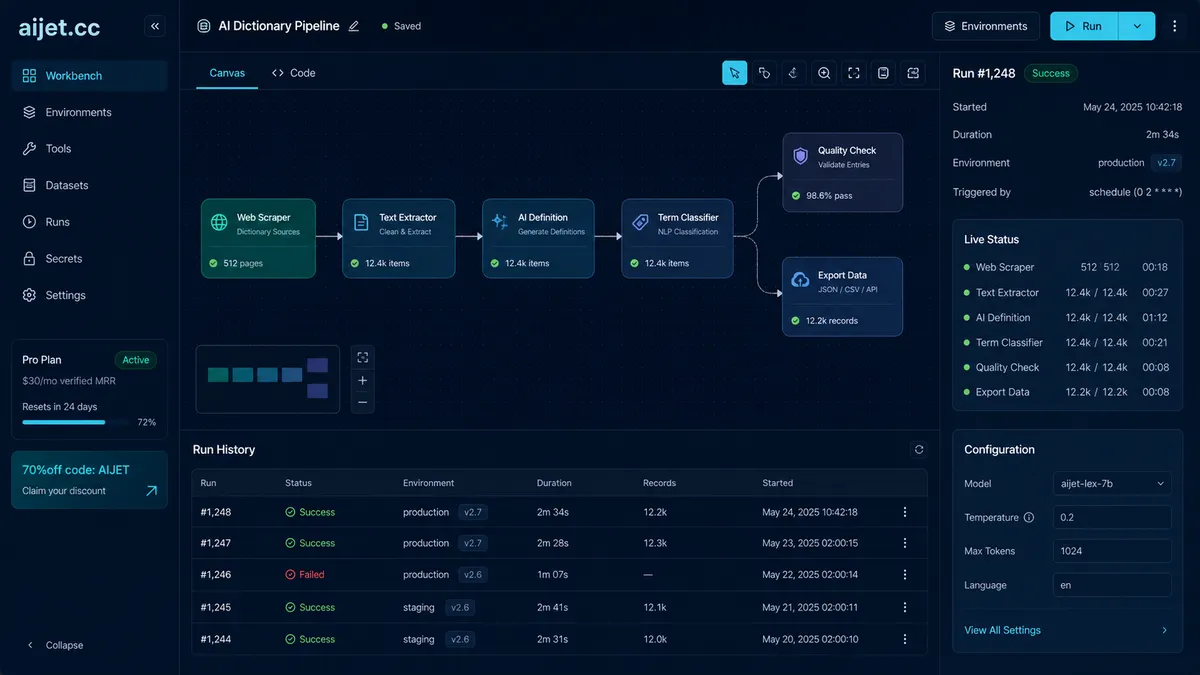Select the Web Scraper node
The height and width of the screenshot is (675, 1200).
[258, 238]
